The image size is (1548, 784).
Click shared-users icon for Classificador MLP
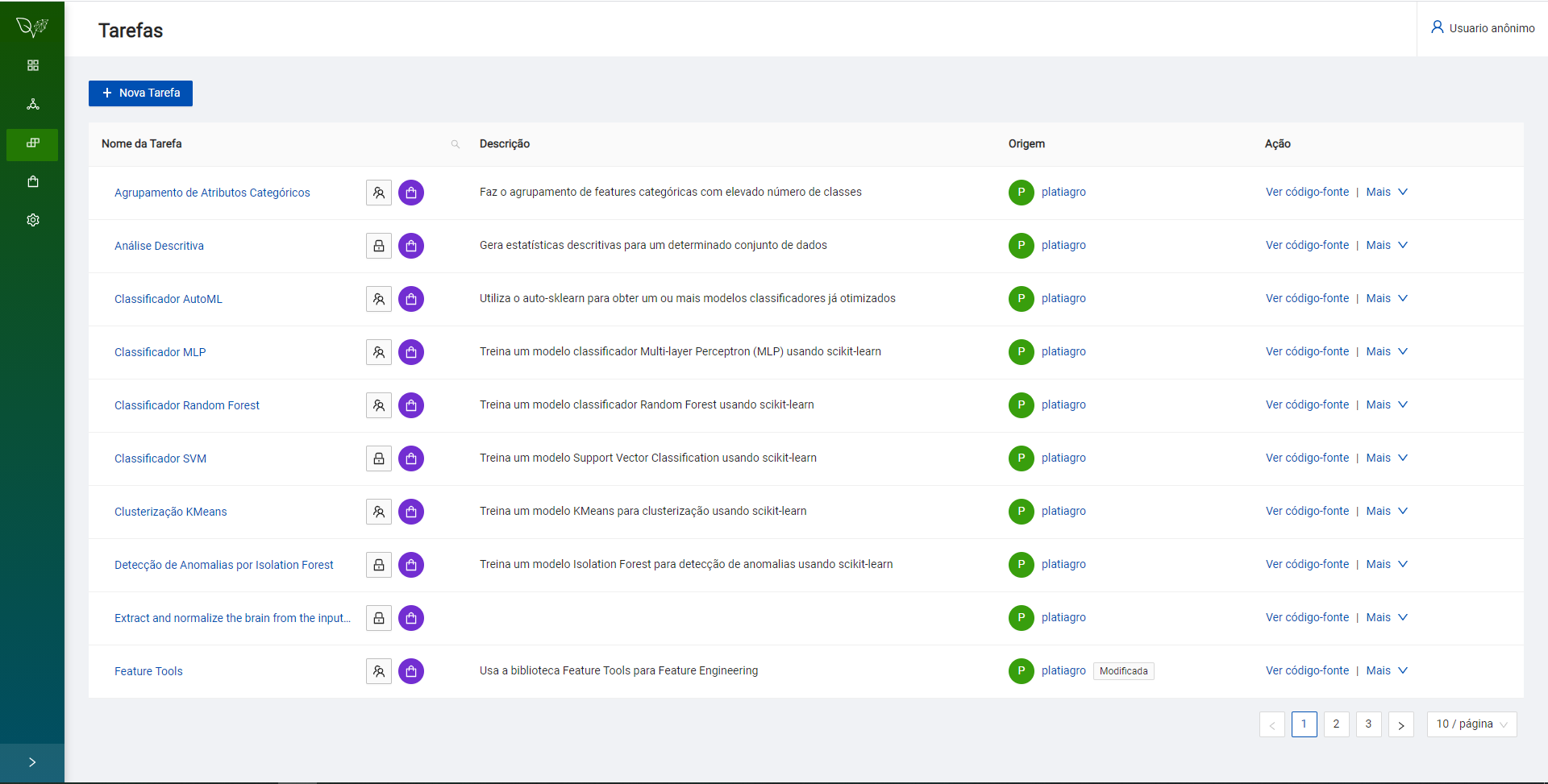click(x=379, y=352)
